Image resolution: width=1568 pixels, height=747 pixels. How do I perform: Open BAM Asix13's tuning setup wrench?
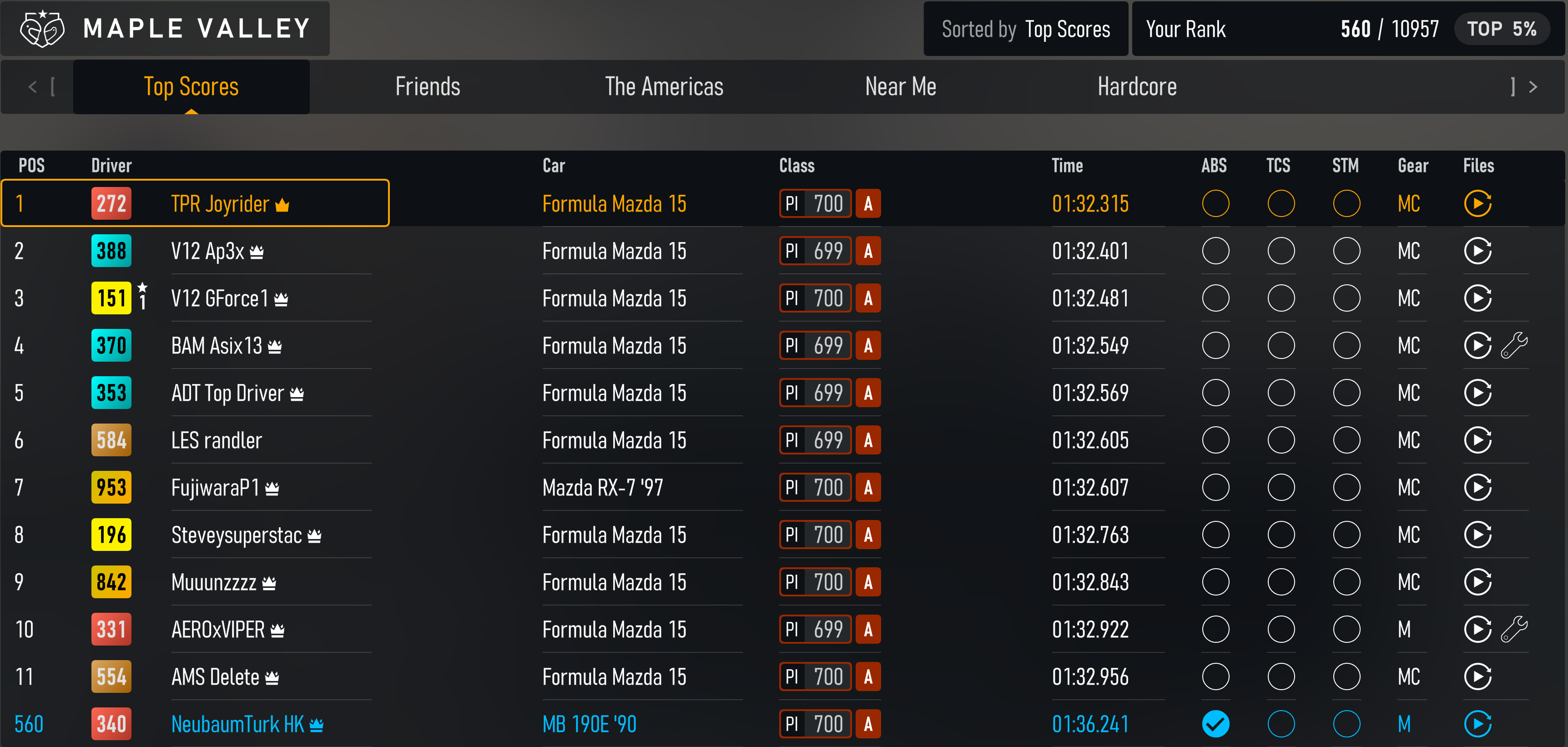pos(1516,345)
